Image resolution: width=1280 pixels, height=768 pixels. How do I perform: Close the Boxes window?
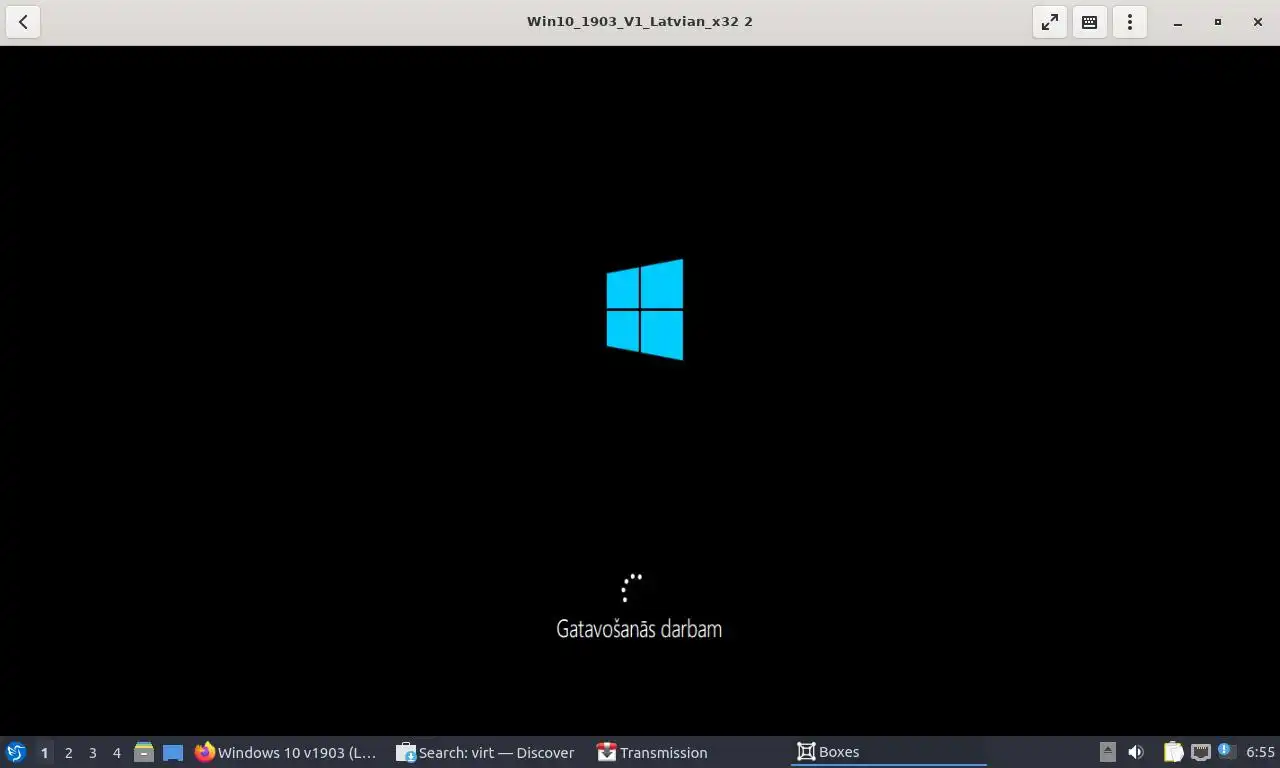coord(1258,22)
